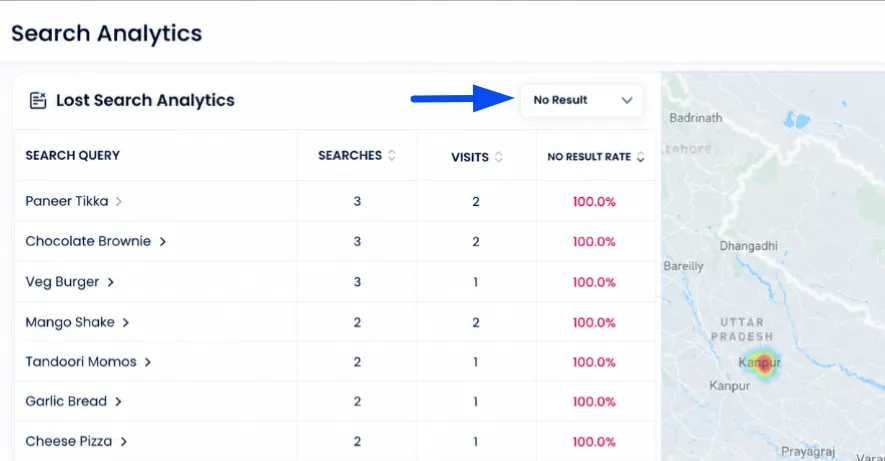Select Cheese Pizza's 100.0% rate cell

pos(594,442)
